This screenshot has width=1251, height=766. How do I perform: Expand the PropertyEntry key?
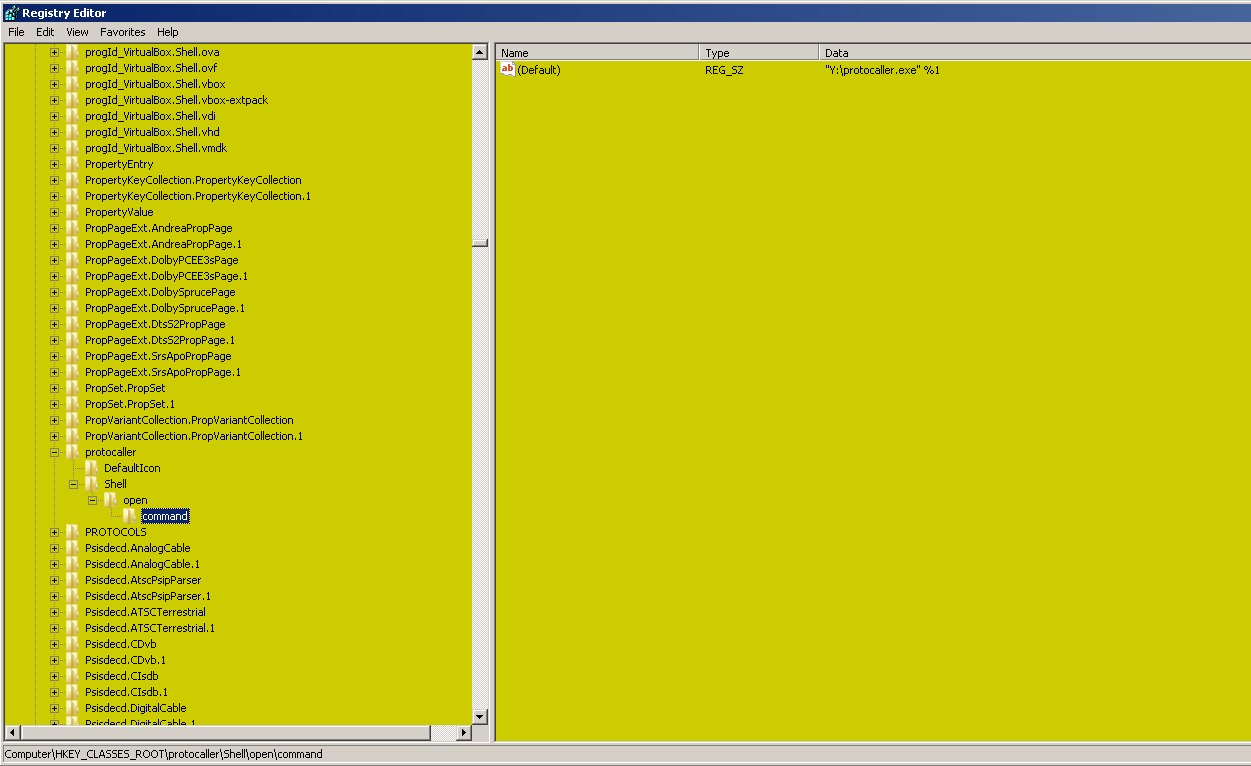(54, 164)
